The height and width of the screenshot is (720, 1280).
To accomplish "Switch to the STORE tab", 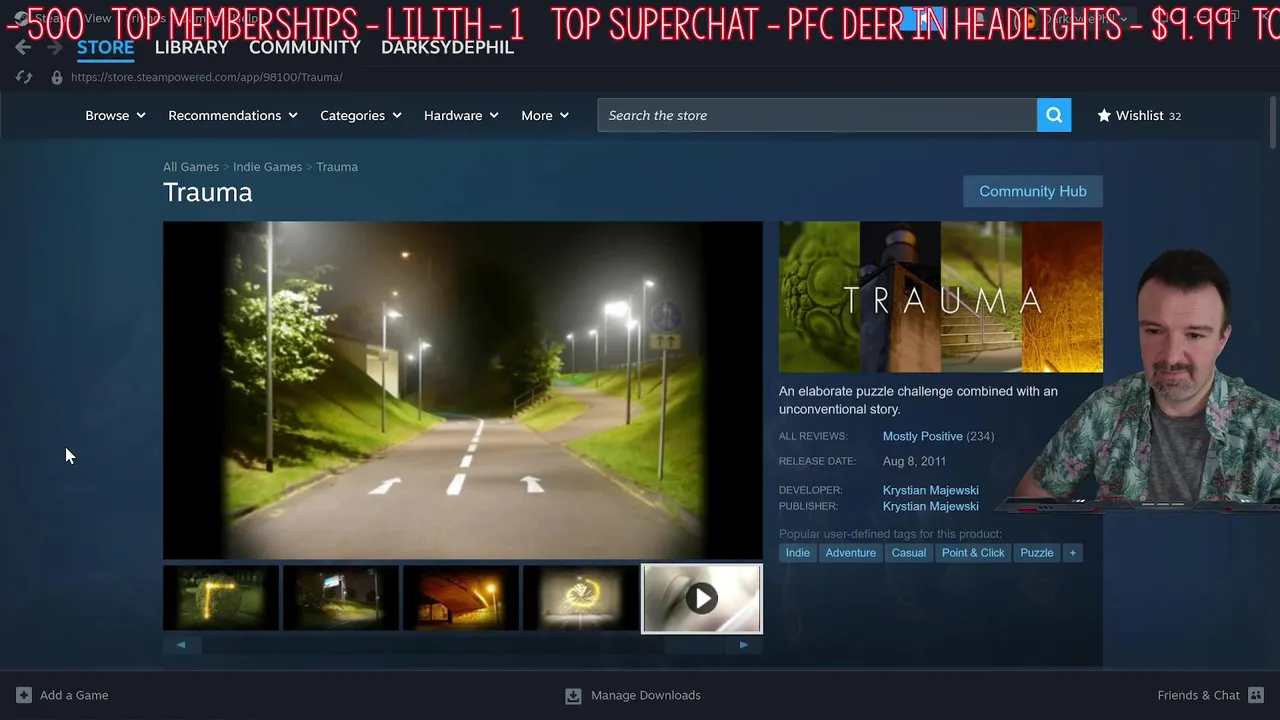I will [105, 47].
